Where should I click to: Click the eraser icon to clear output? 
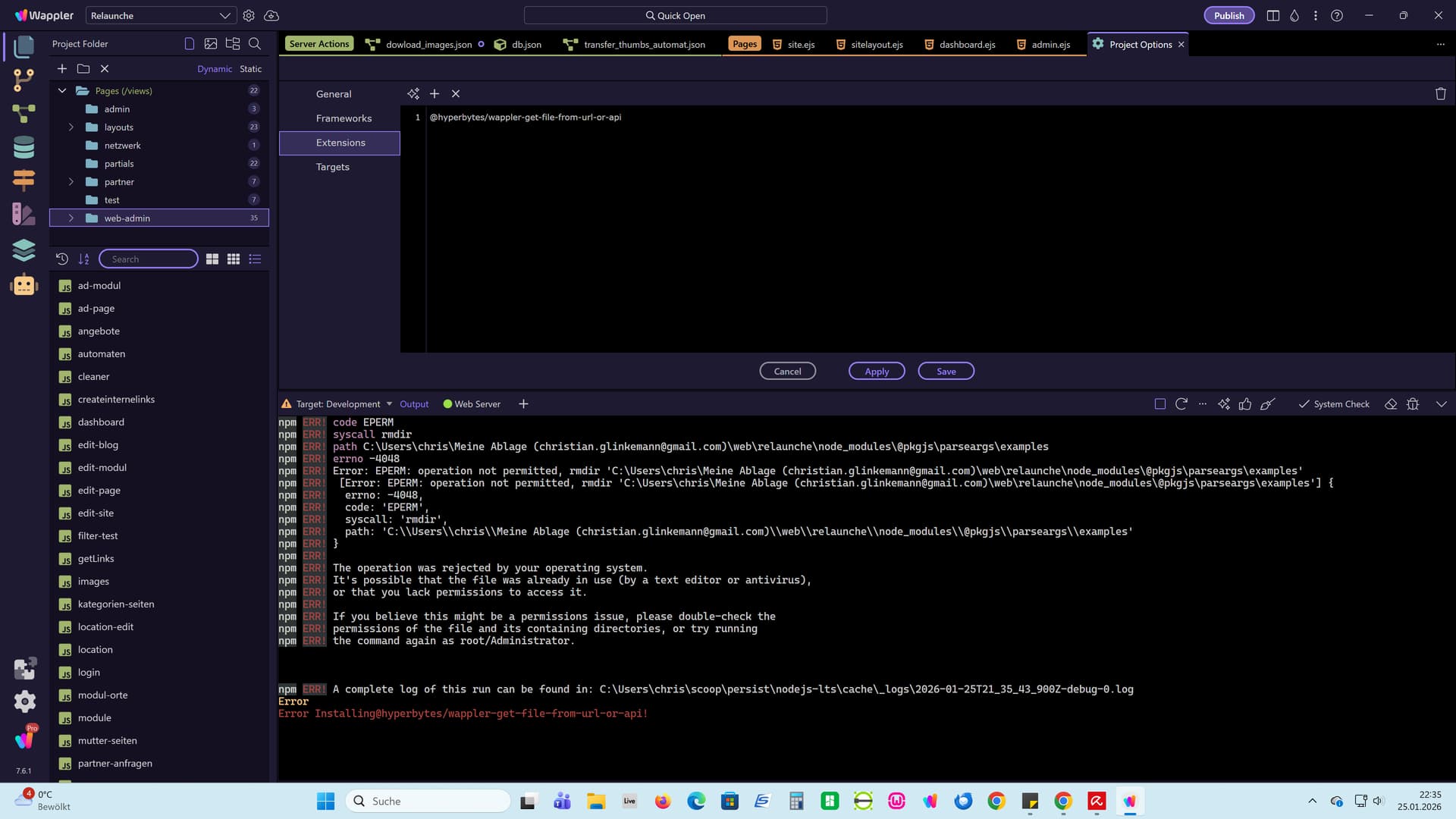(x=1390, y=404)
